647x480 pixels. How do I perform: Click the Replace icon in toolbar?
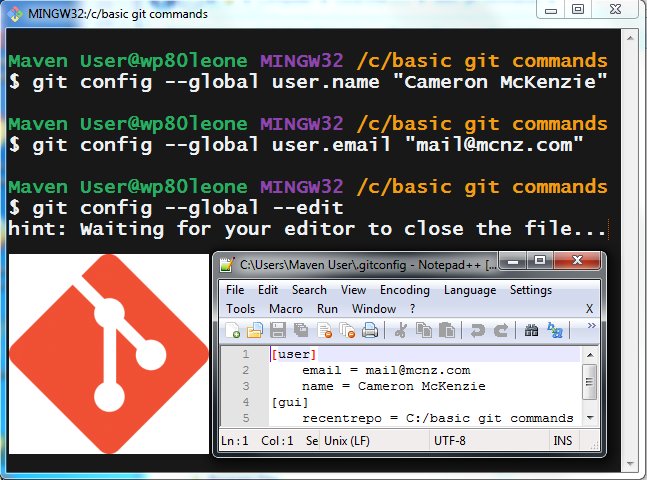555,331
